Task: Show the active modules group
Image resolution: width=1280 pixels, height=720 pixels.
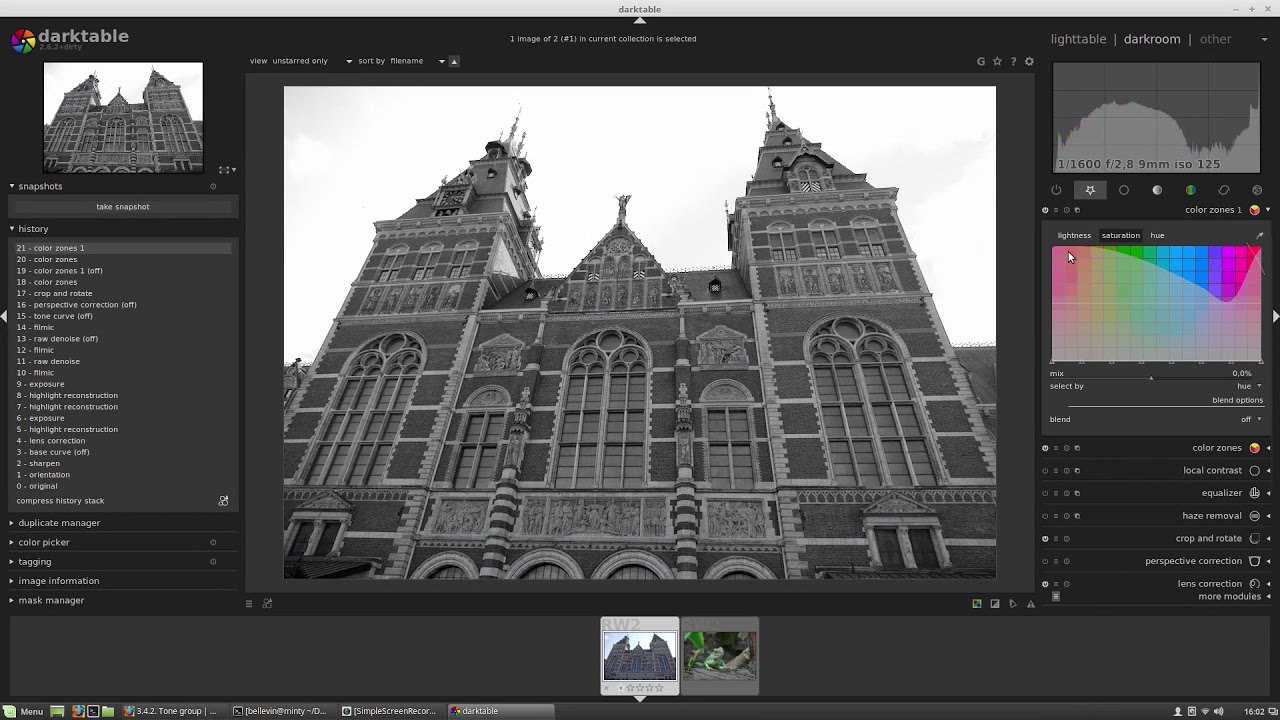Action: [x=1056, y=190]
